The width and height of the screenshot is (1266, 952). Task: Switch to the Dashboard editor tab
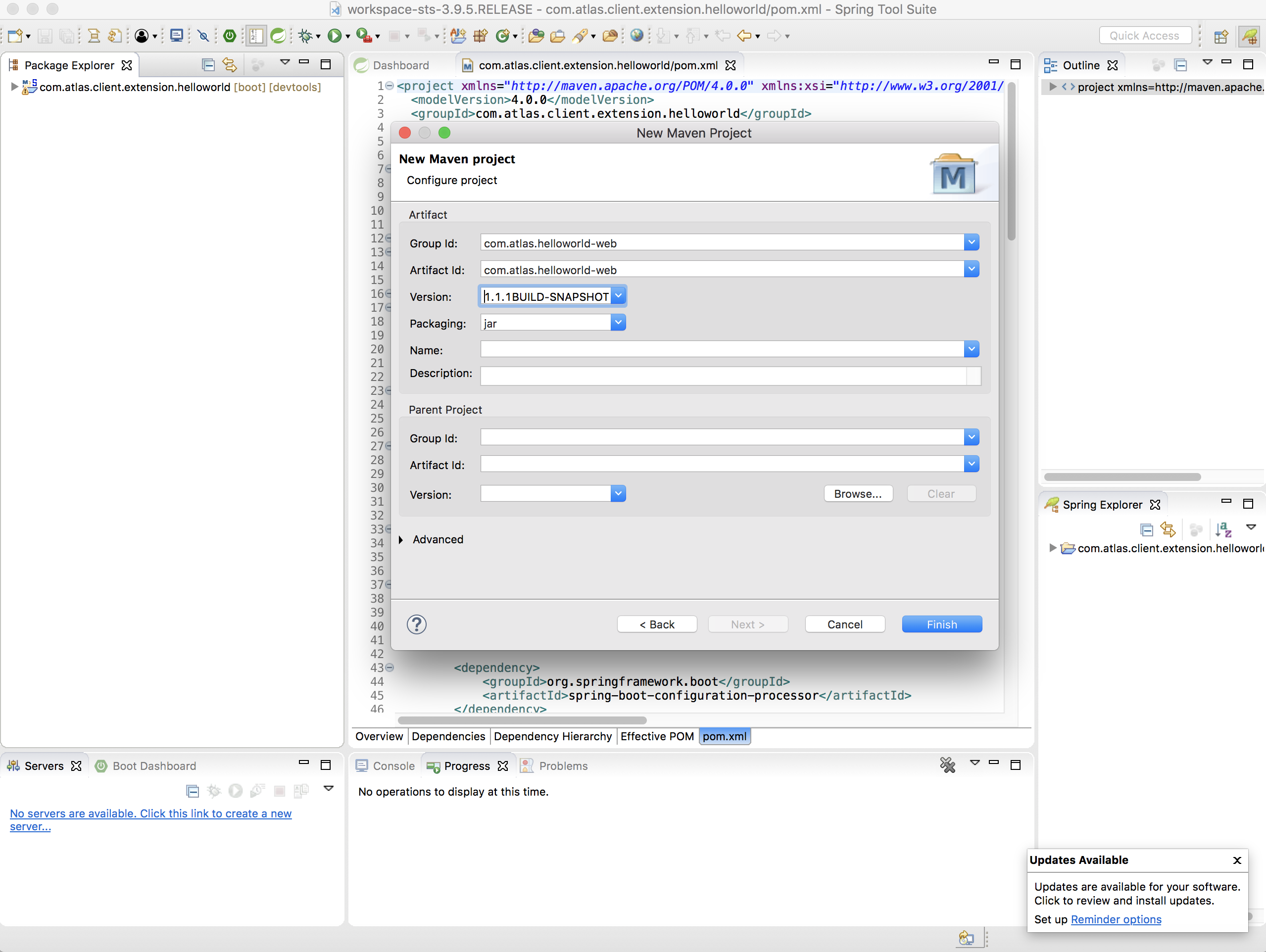coord(392,65)
